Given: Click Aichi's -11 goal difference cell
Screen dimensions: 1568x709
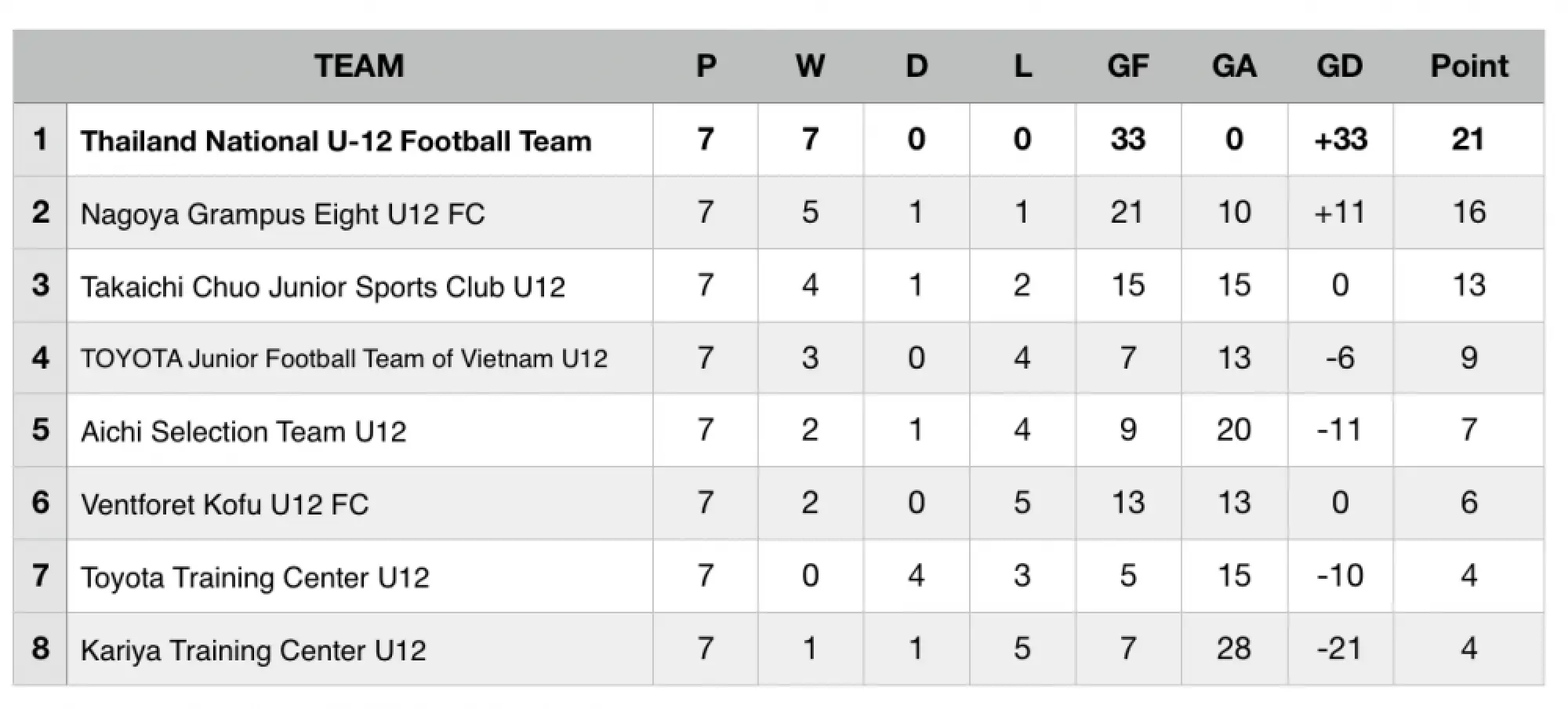Looking at the screenshot, I should pyautogui.click(x=1340, y=431).
